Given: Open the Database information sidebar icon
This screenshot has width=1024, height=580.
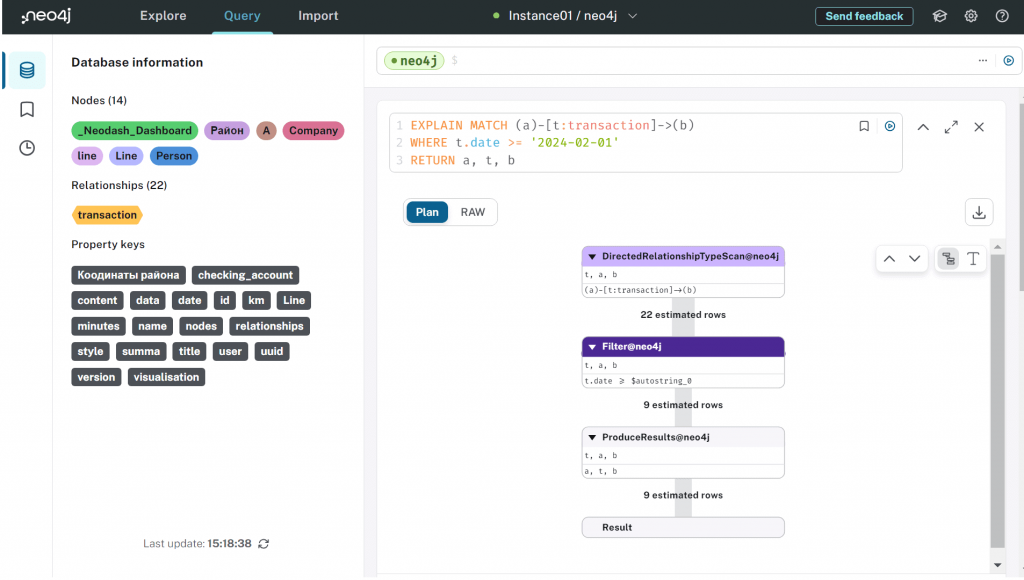Looking at the screenshot, I should coord(27,70).
